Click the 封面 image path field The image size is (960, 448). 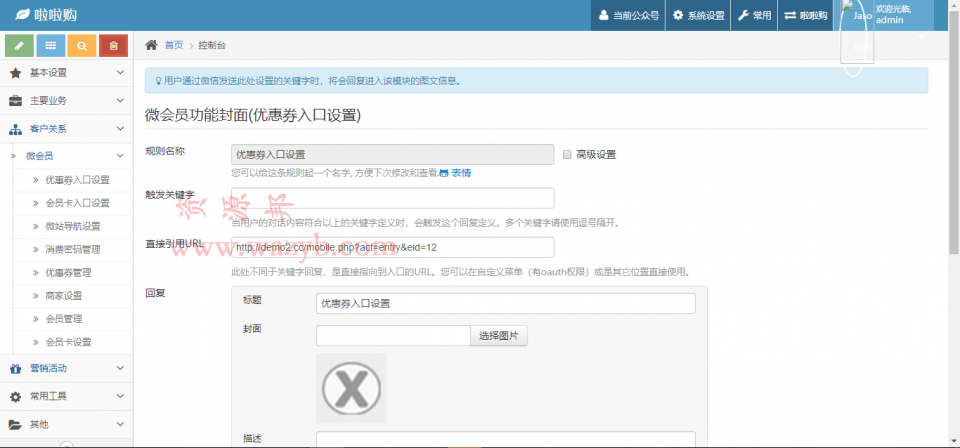tap(393, 335)
